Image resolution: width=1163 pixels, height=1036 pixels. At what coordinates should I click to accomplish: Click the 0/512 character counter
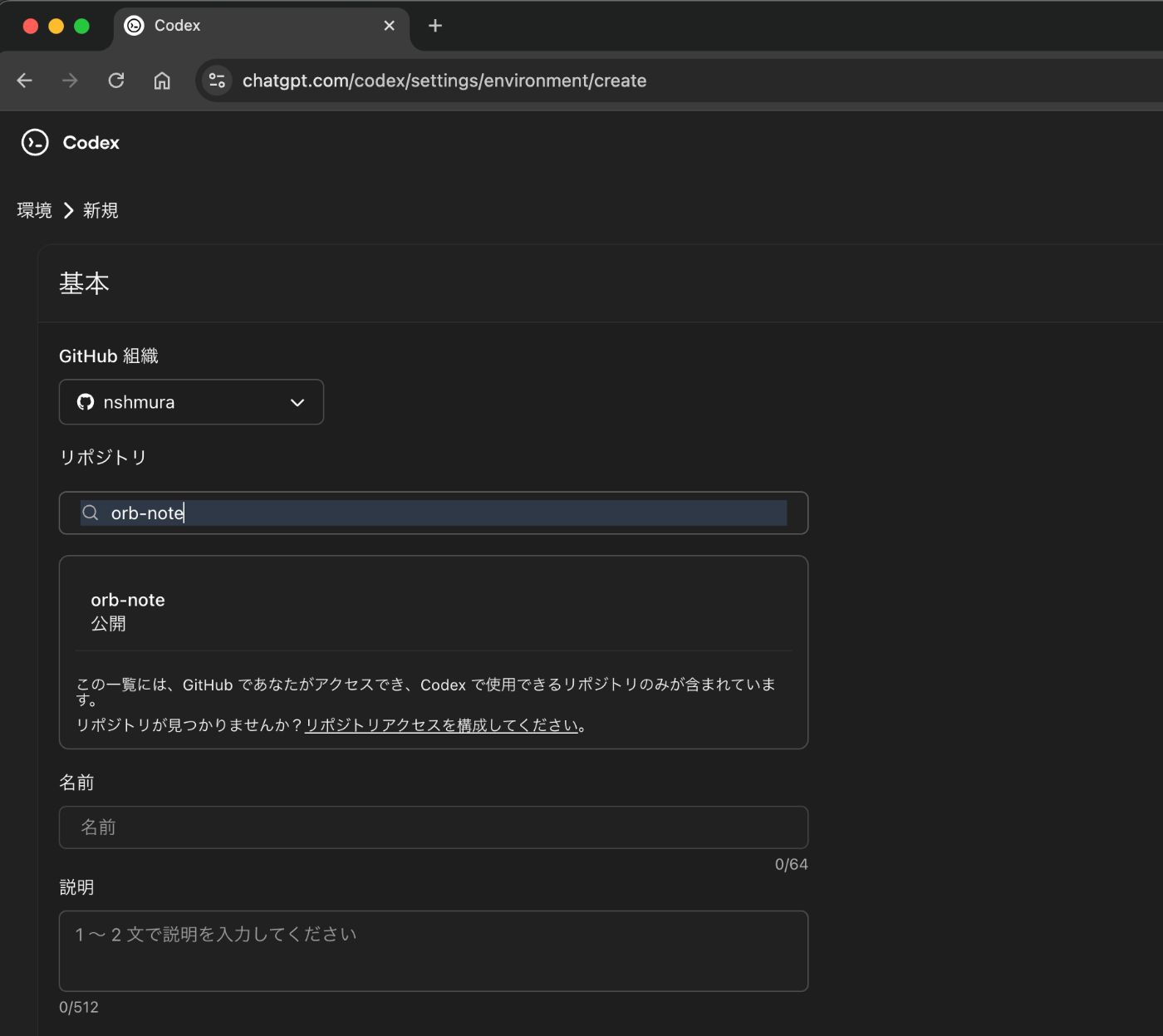(79, 1008)
